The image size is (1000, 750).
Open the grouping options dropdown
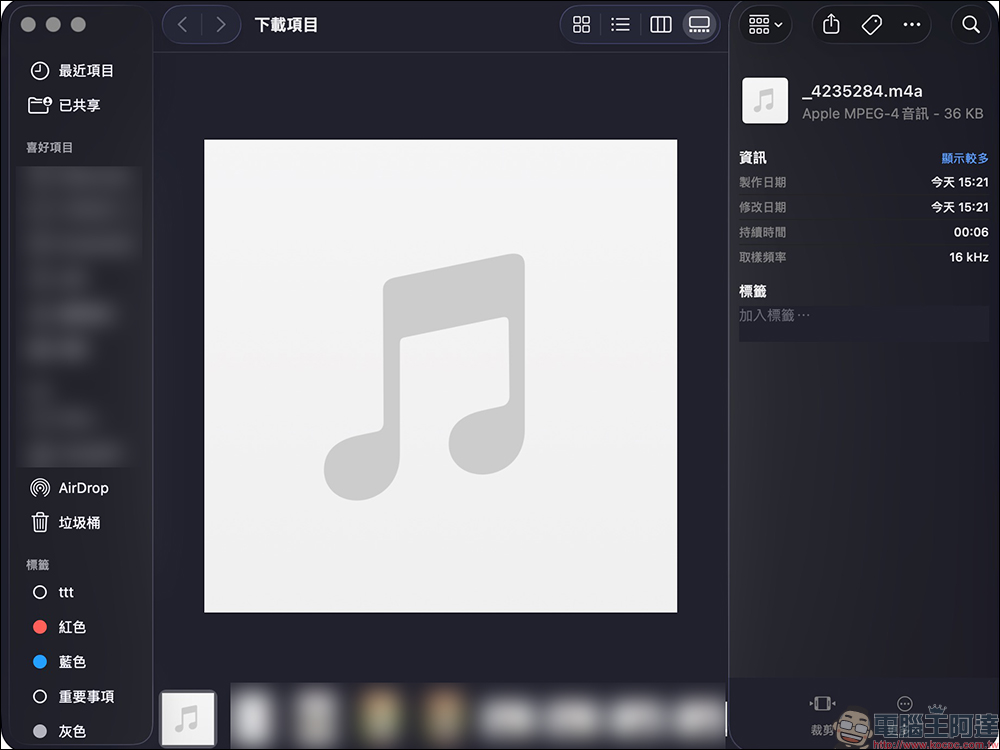(x=764, y=24)
